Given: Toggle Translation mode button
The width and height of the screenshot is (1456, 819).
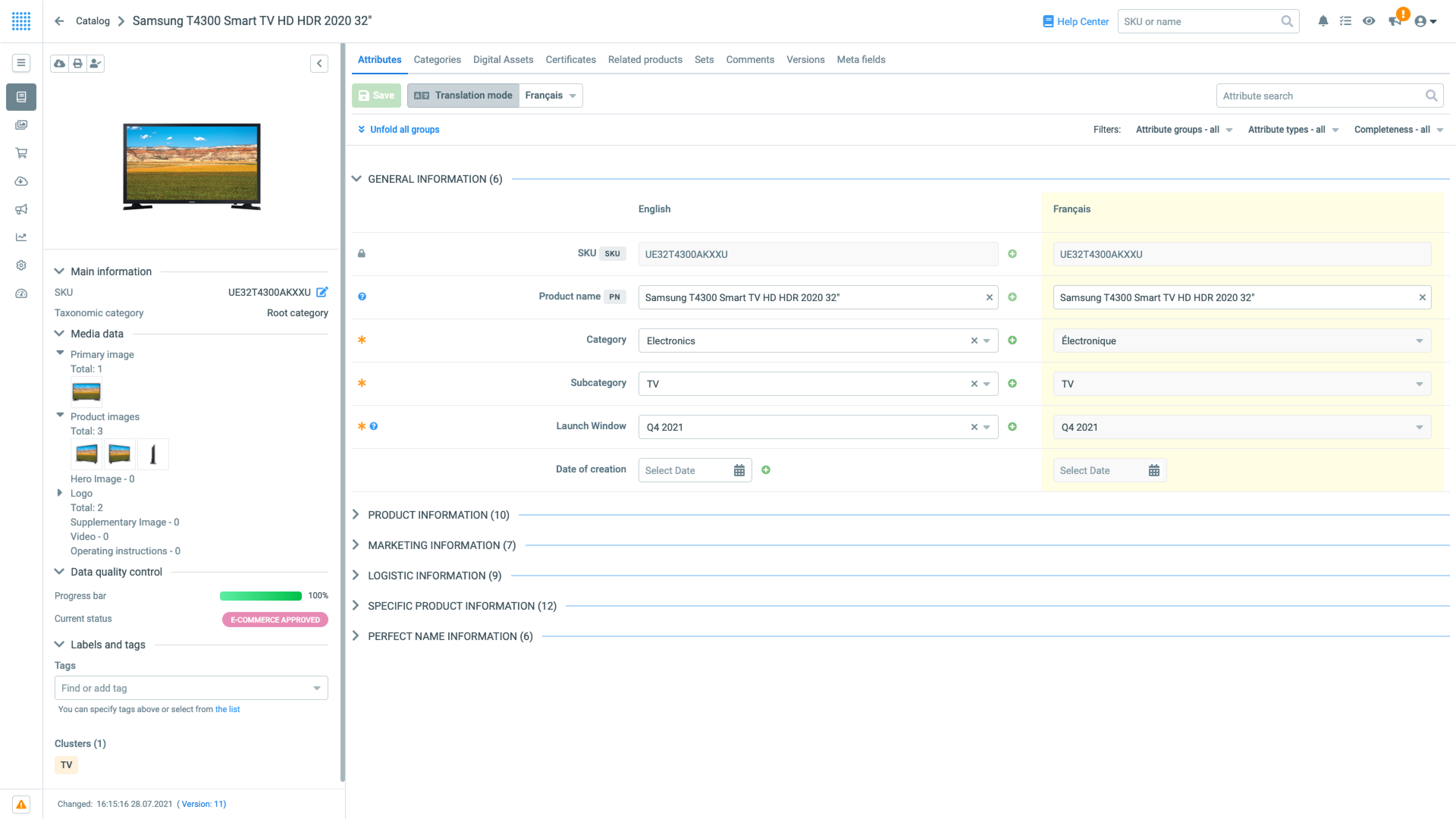Looking at the screenshot, I should pos(463,96).
